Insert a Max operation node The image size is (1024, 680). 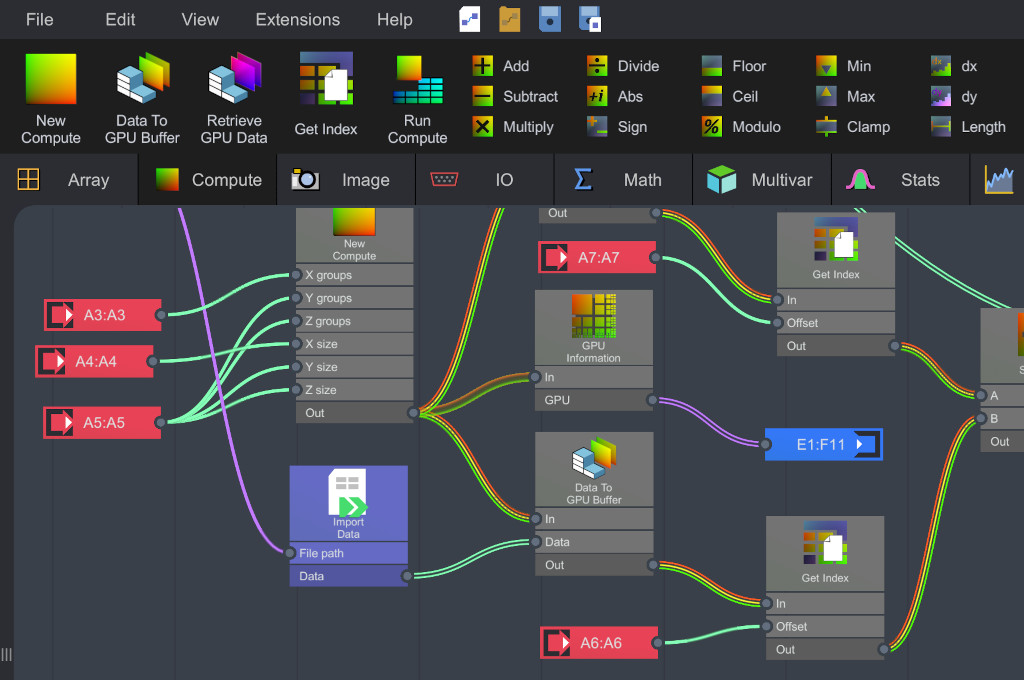point(846,97)
